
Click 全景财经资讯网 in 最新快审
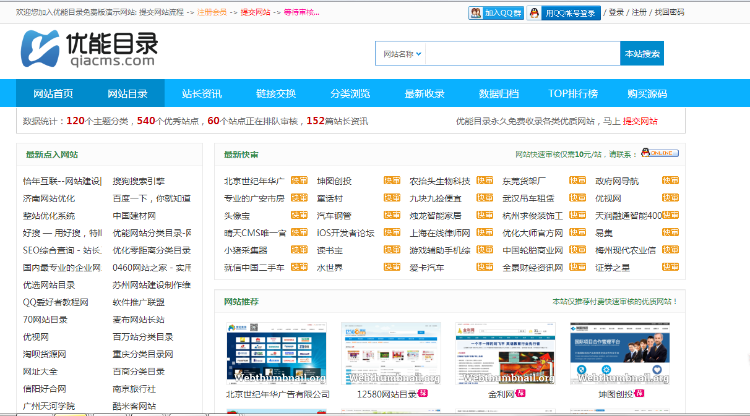click(x=532, y=268)
